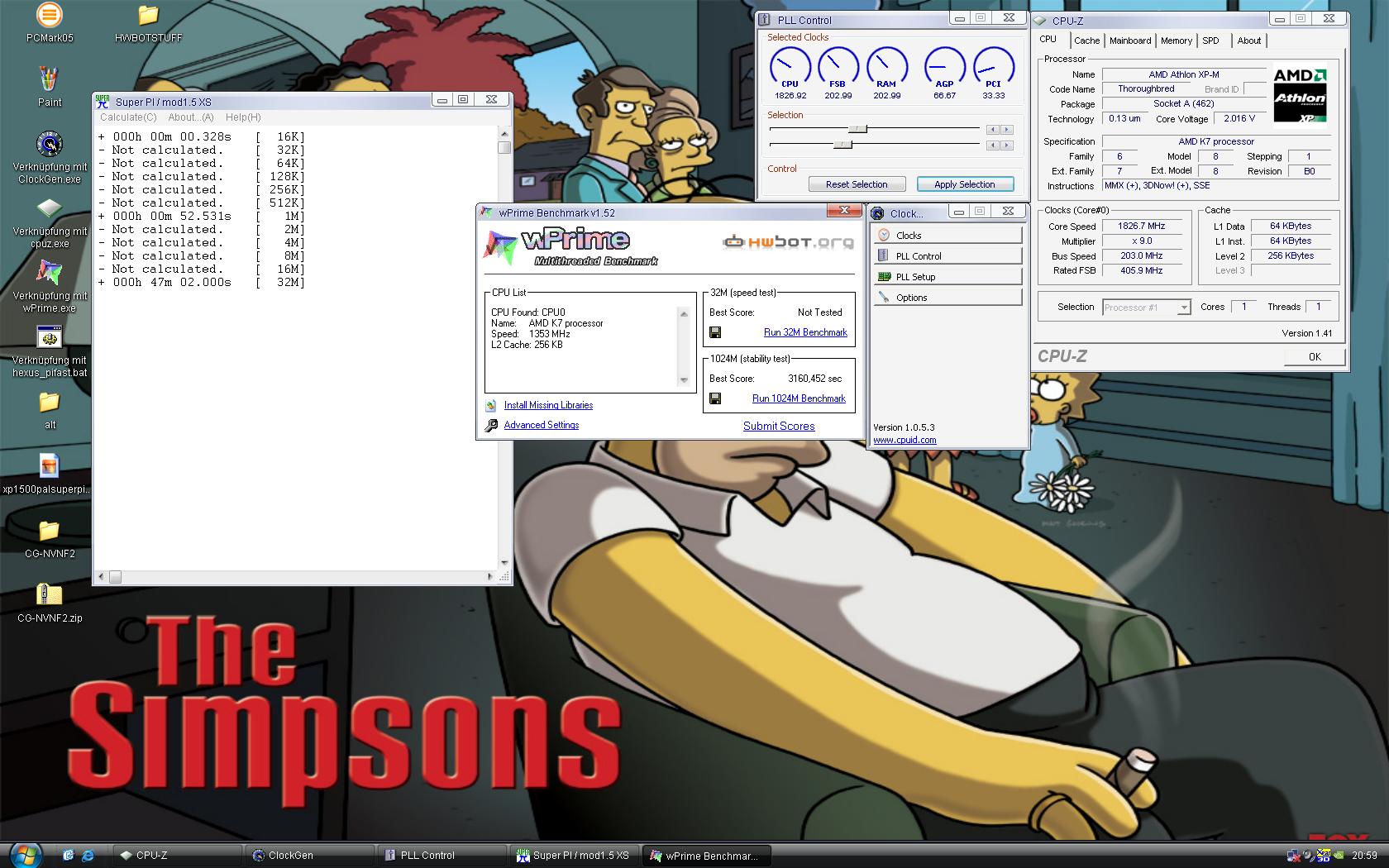Open the Processor selection dropdown in CPU-Z
Screen dimensions: 1389x868
1184,308
